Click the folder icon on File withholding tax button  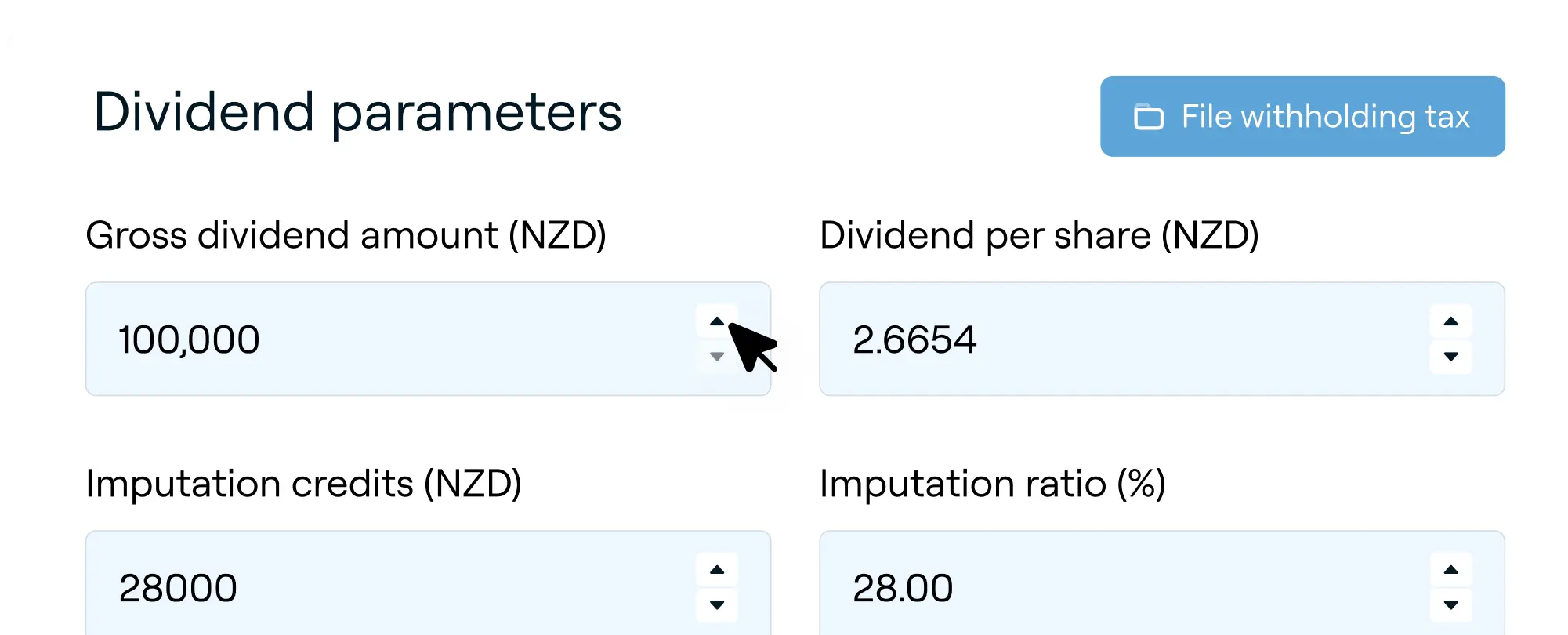[1149, 116]
